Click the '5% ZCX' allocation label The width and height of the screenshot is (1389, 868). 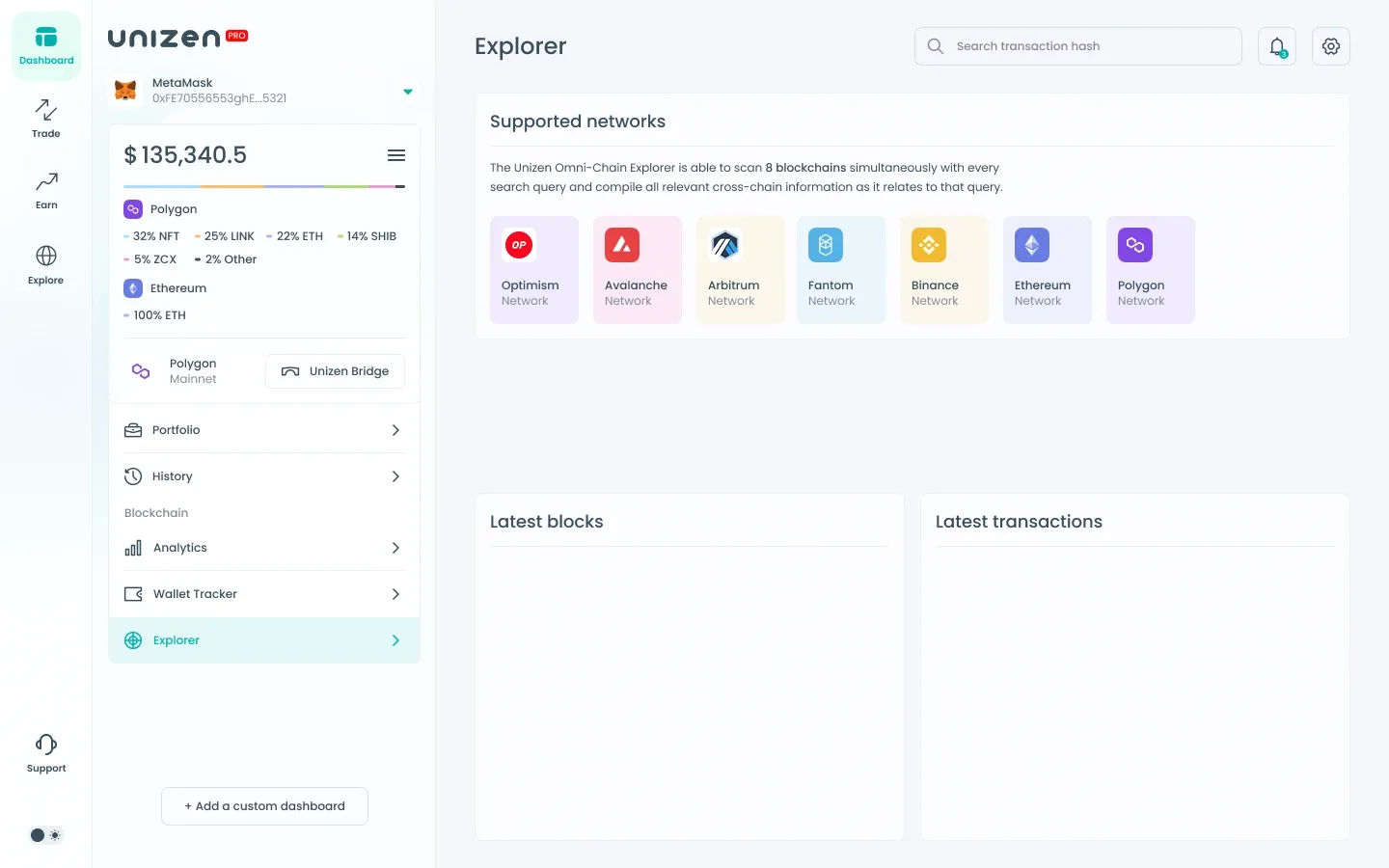pos(150,259)
